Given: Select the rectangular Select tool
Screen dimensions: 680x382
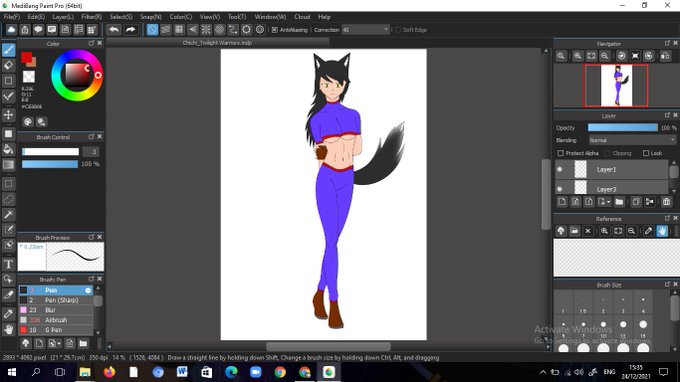Looking at the screenshot, I should point(9,184).
